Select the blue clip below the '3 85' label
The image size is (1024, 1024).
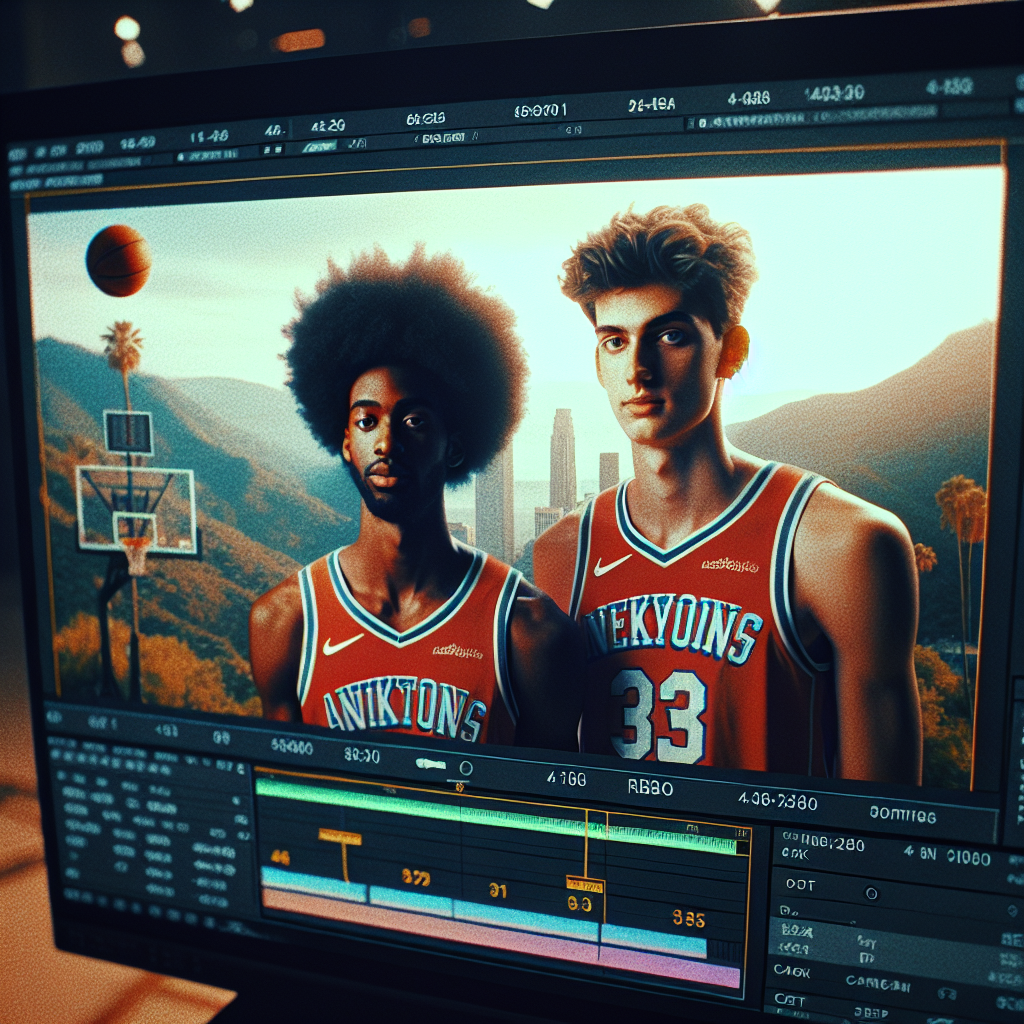coord(653,942)
